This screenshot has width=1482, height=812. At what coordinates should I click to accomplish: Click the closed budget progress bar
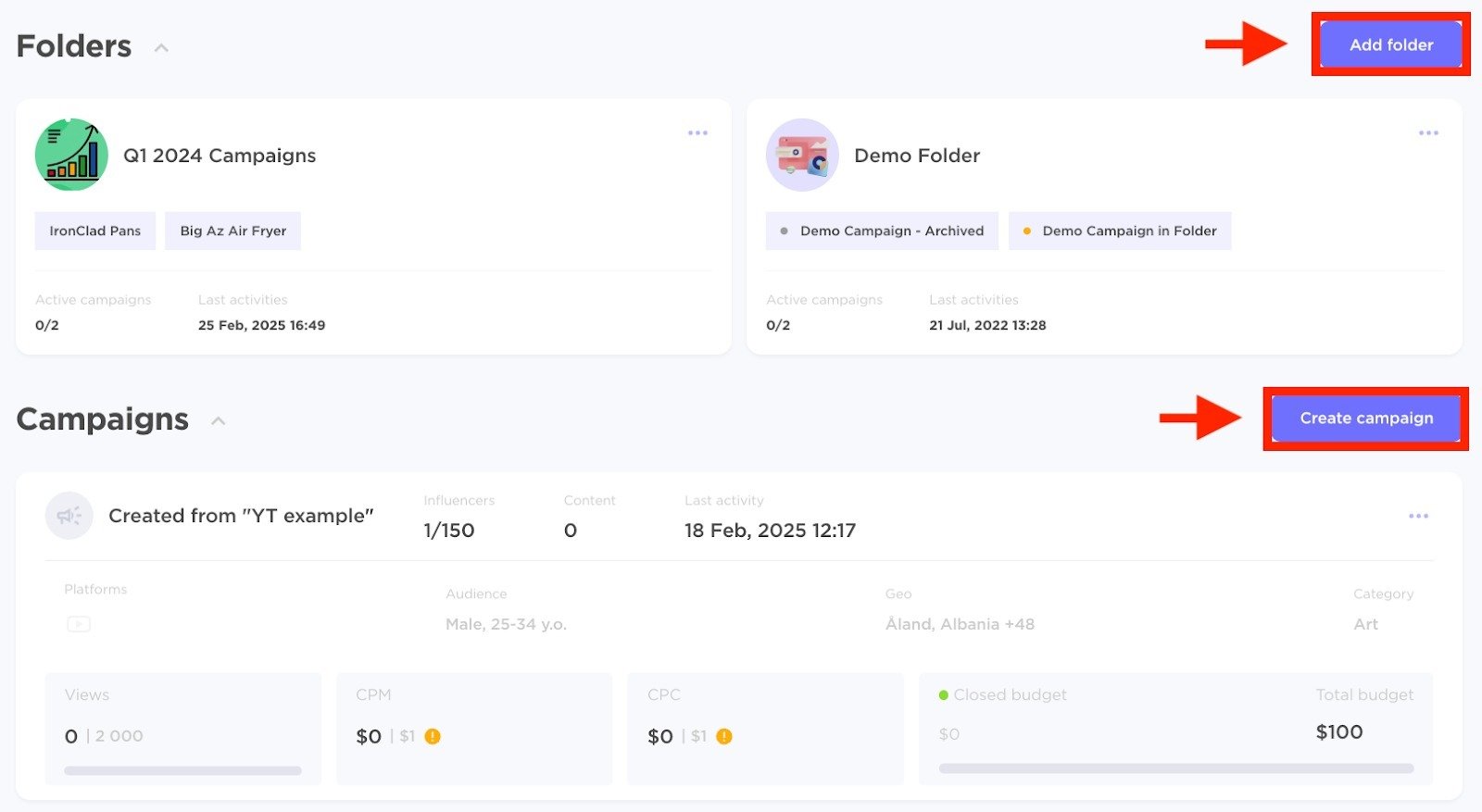click(x=1175, y=768)
